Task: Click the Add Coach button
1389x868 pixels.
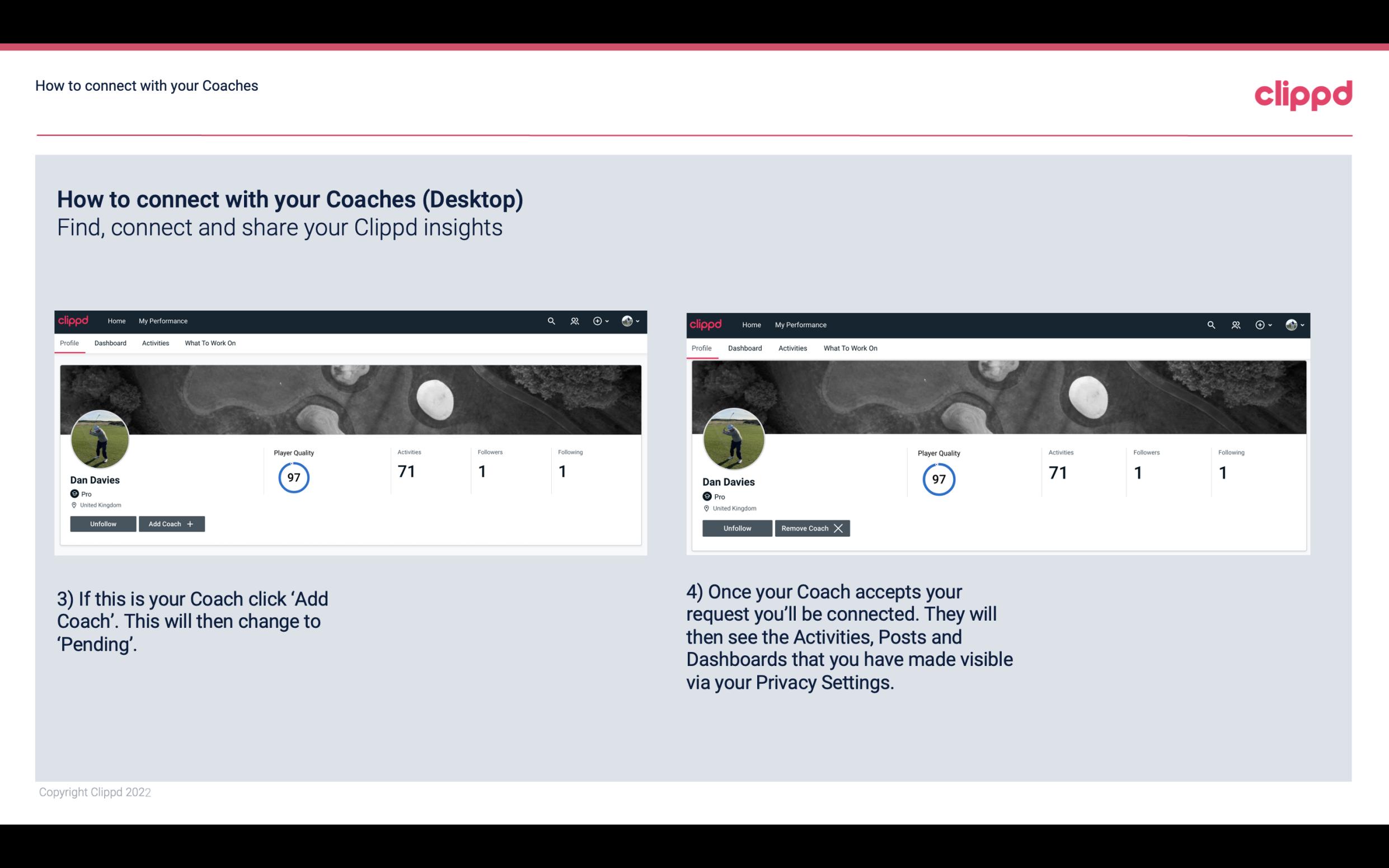Action: 170,523
